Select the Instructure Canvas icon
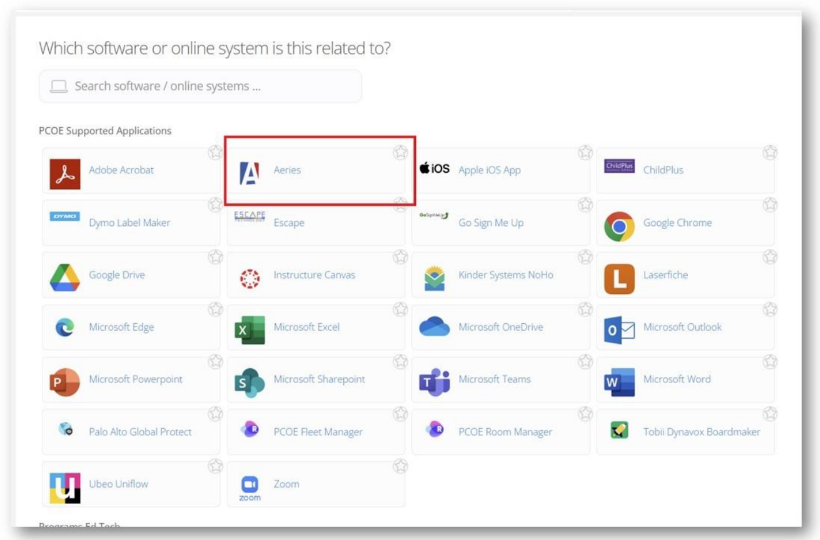Screen dimensions: 820x540 click(x=250, y=279)
